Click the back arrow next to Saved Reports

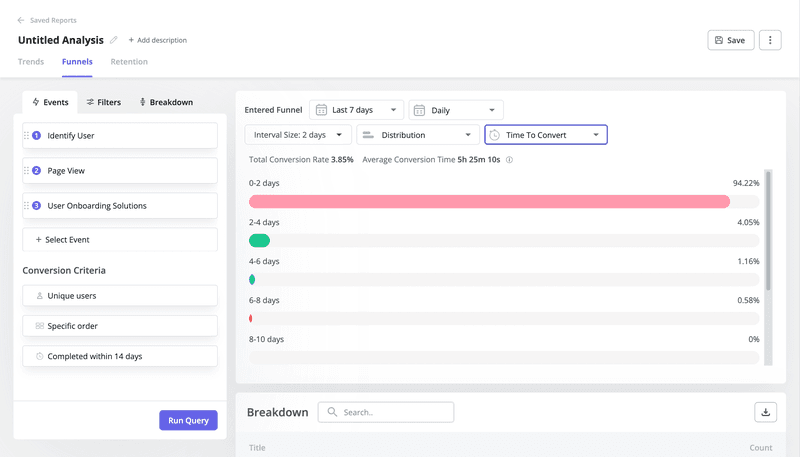tap(21, 20)
